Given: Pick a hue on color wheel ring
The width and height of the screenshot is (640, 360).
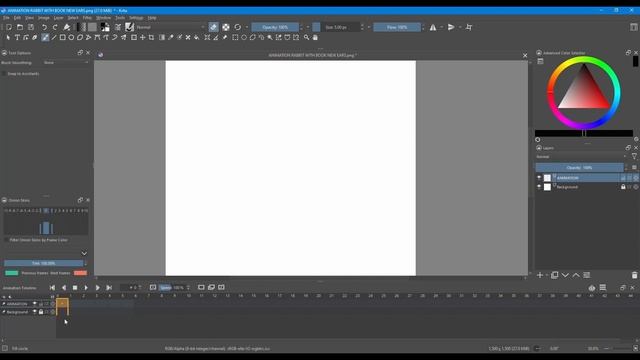Looking at the screenshot, I should [x=584, y=60].
